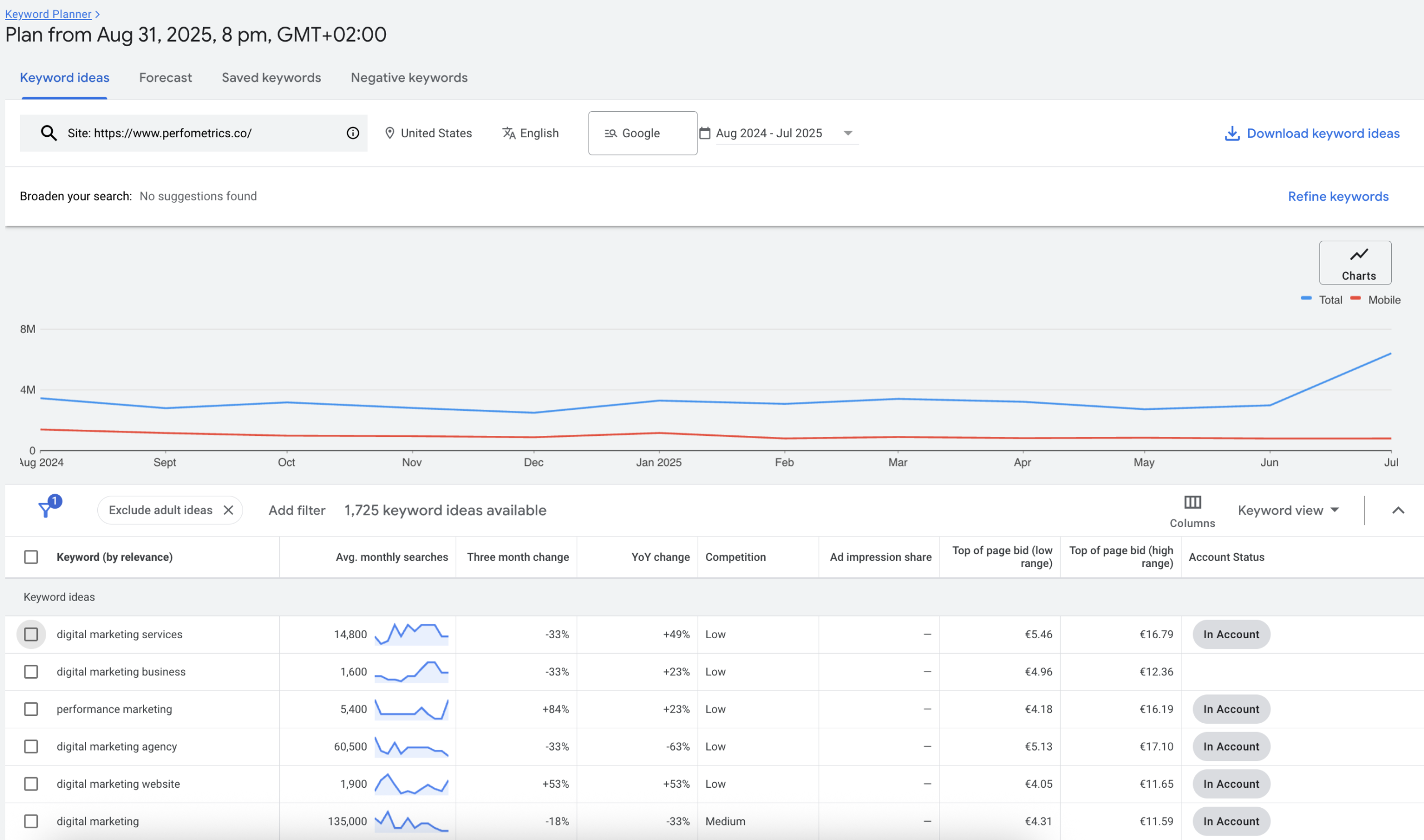Click the language translate icon
1424x840 pixels.
(508, 133)
